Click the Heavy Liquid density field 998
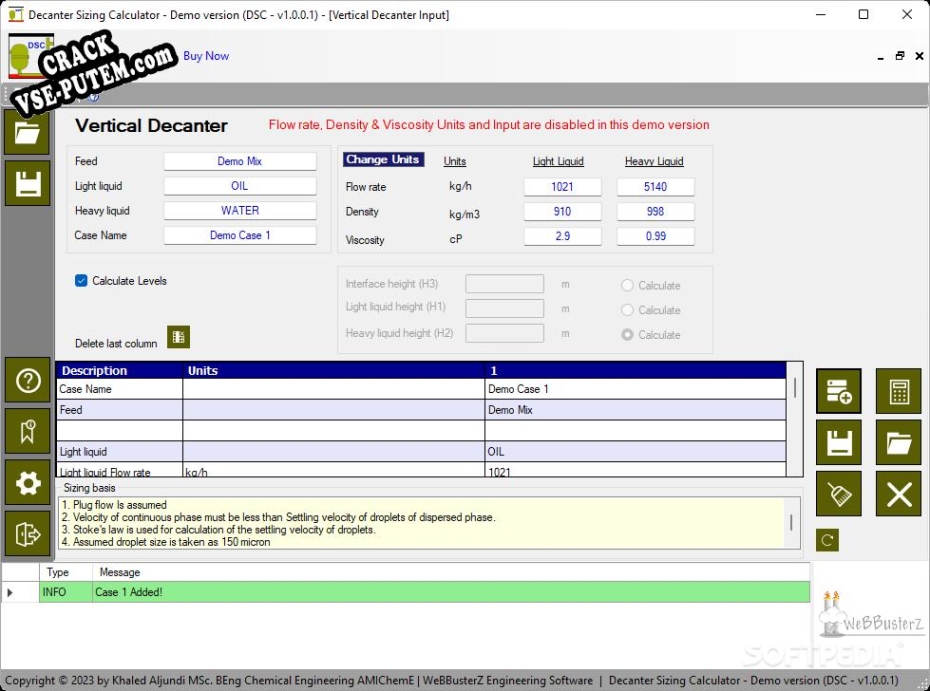 point(655,212)
